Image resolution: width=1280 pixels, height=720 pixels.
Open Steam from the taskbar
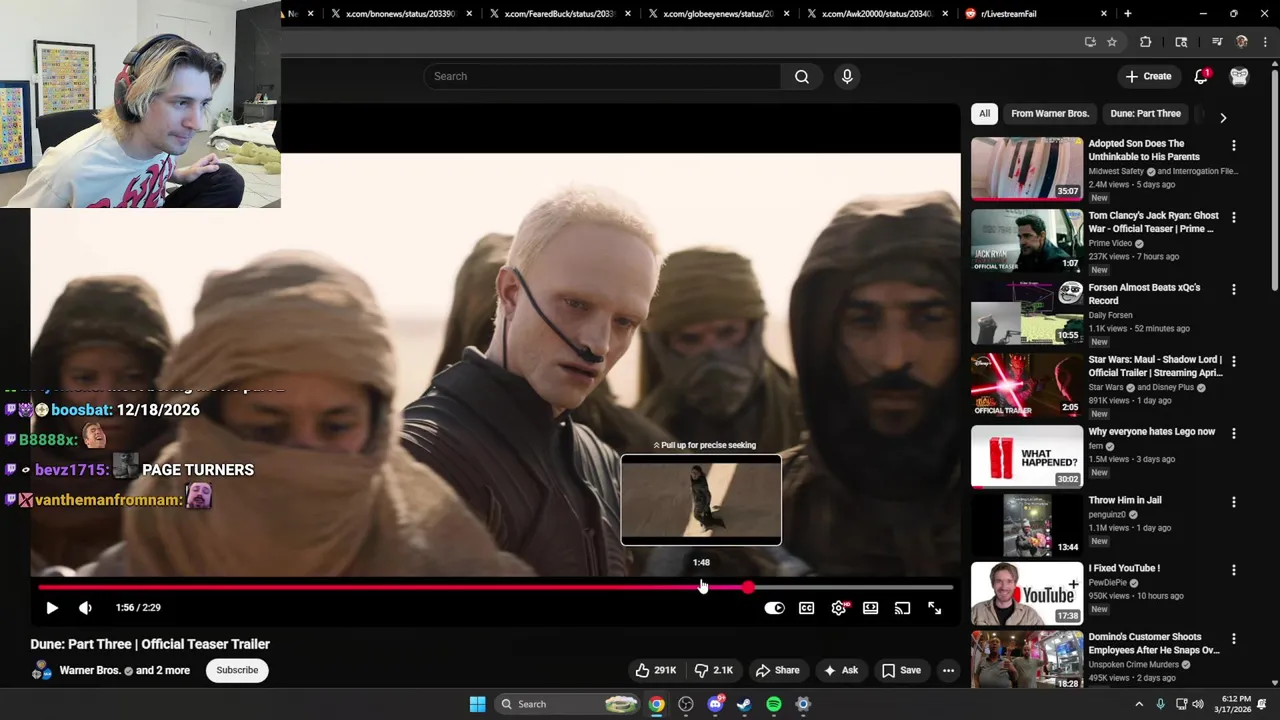744,704
